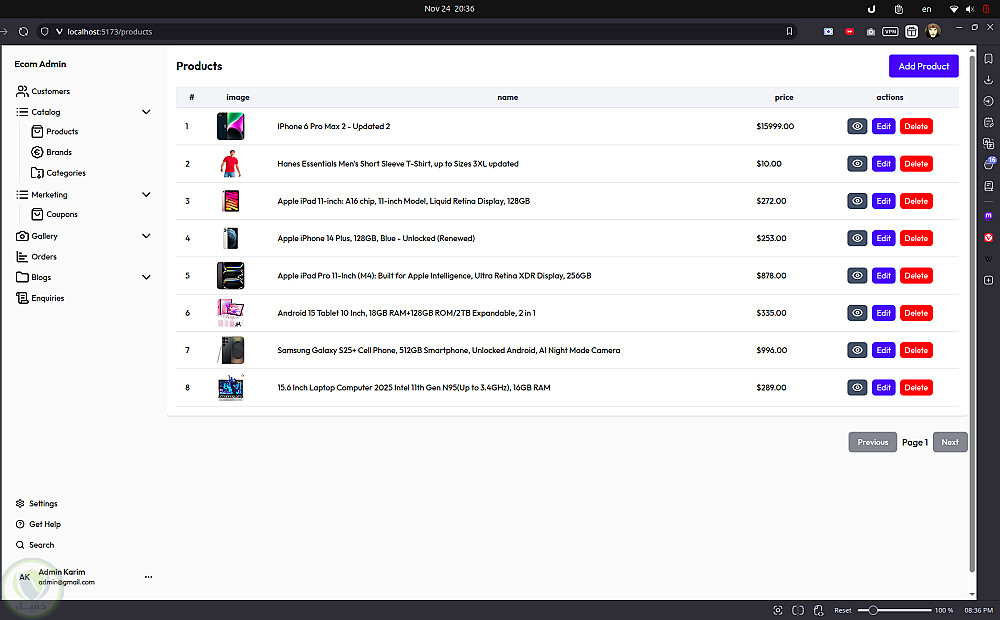The image size is (1000, 620).
Task: Delete the Apple iPad 11-inch A16 product
Action: click(916, 201)
